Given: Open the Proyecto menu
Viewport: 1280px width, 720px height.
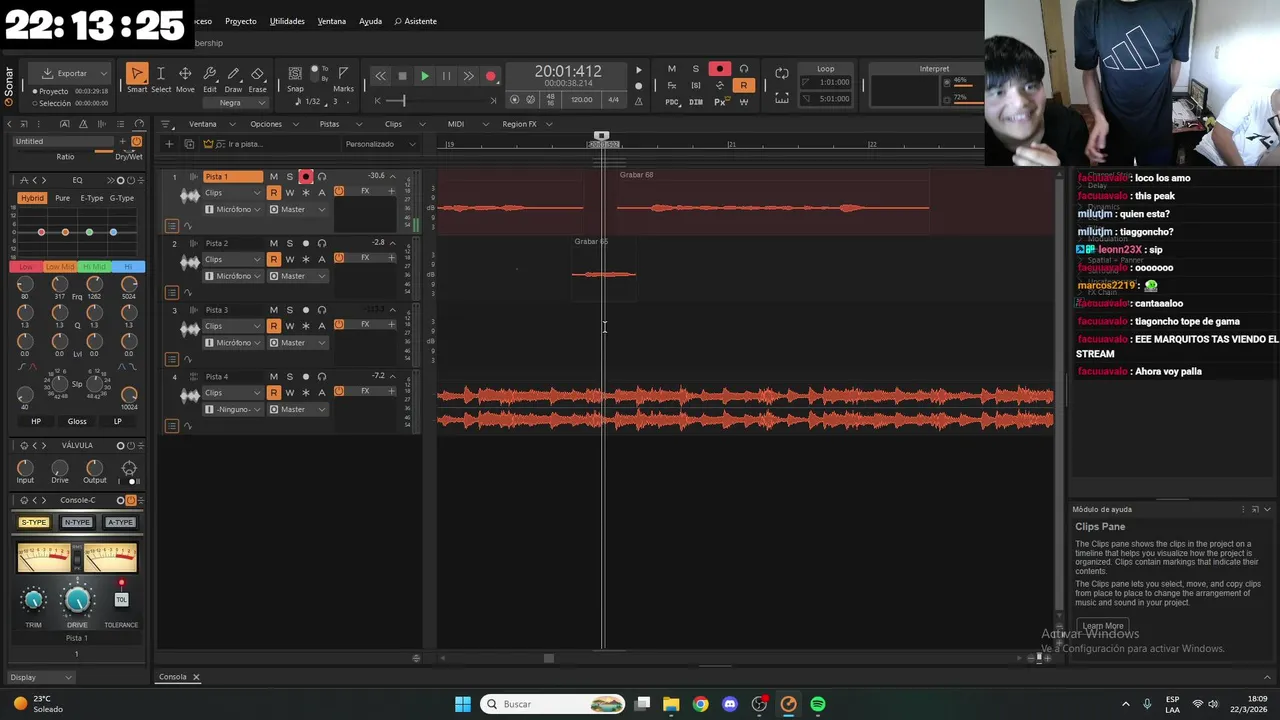Looking at the screenshot, I should tap(240, 21).
